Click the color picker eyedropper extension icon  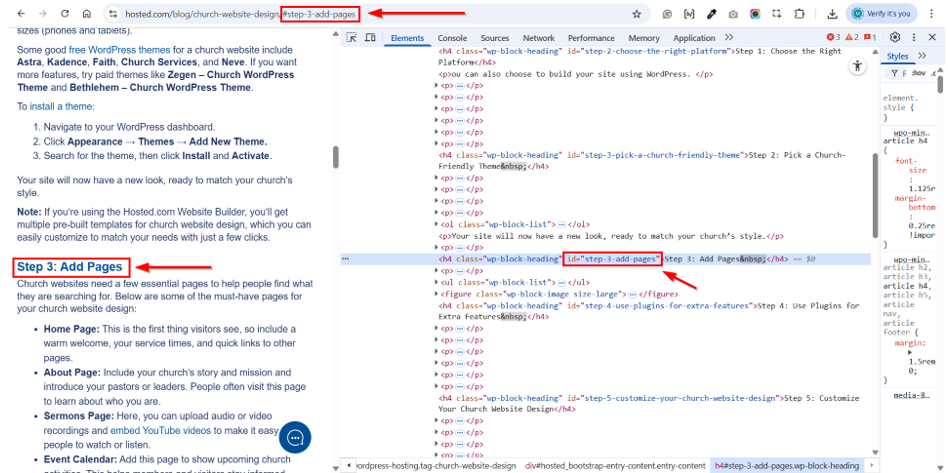[712, 14]
